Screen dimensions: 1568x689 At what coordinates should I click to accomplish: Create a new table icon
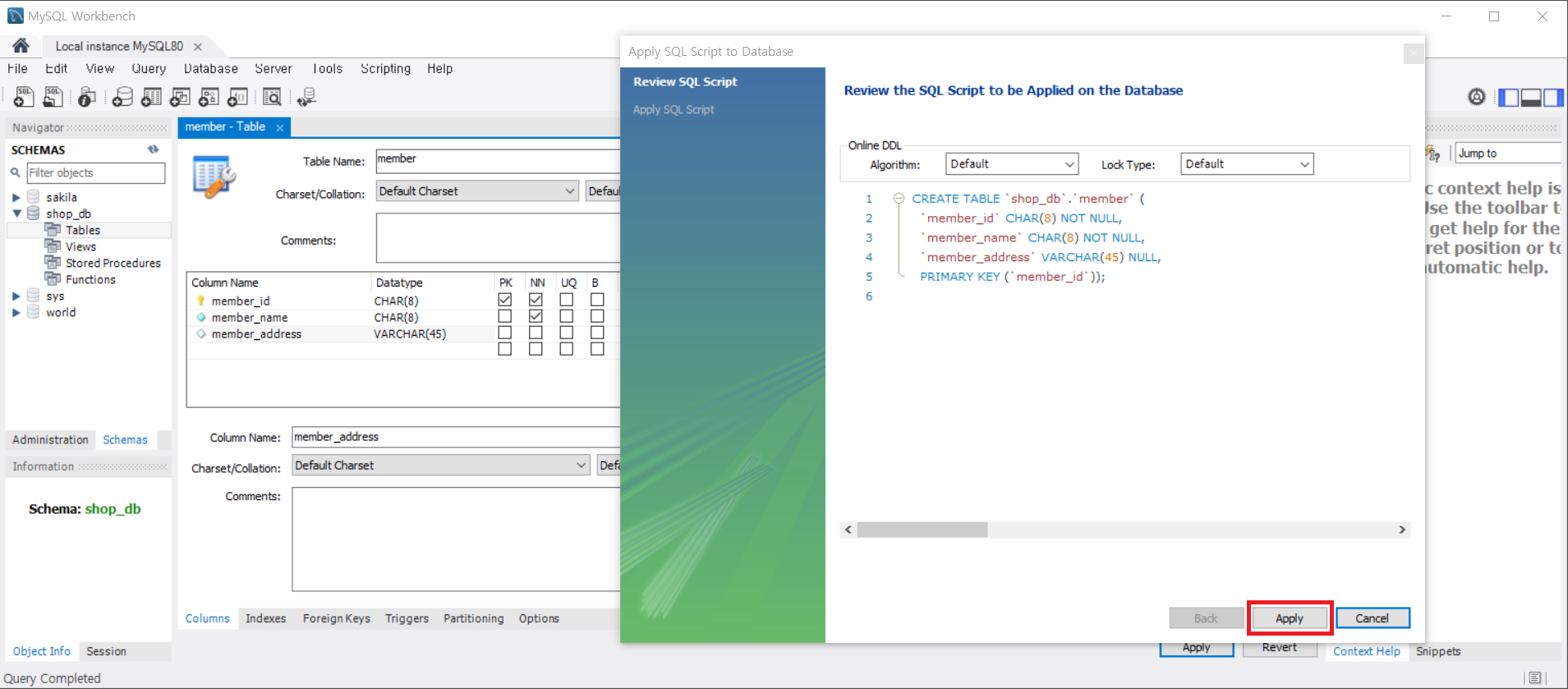(151, 97)
